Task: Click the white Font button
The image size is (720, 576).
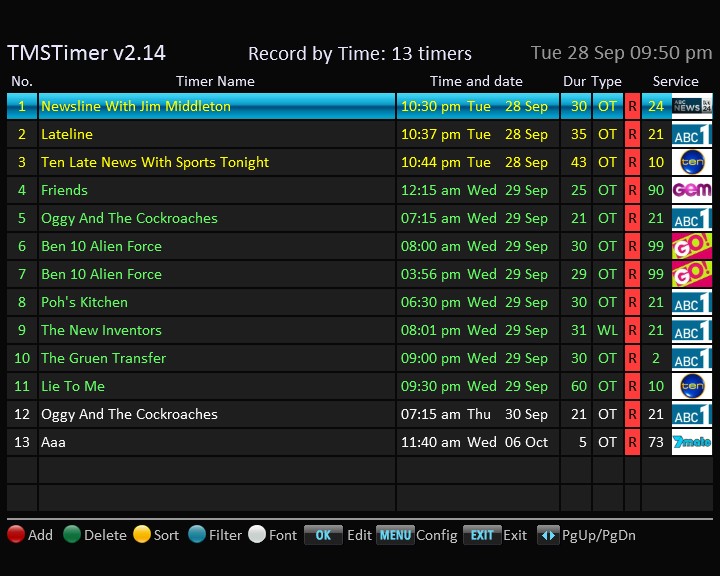Action: click(x=257, y=535)
